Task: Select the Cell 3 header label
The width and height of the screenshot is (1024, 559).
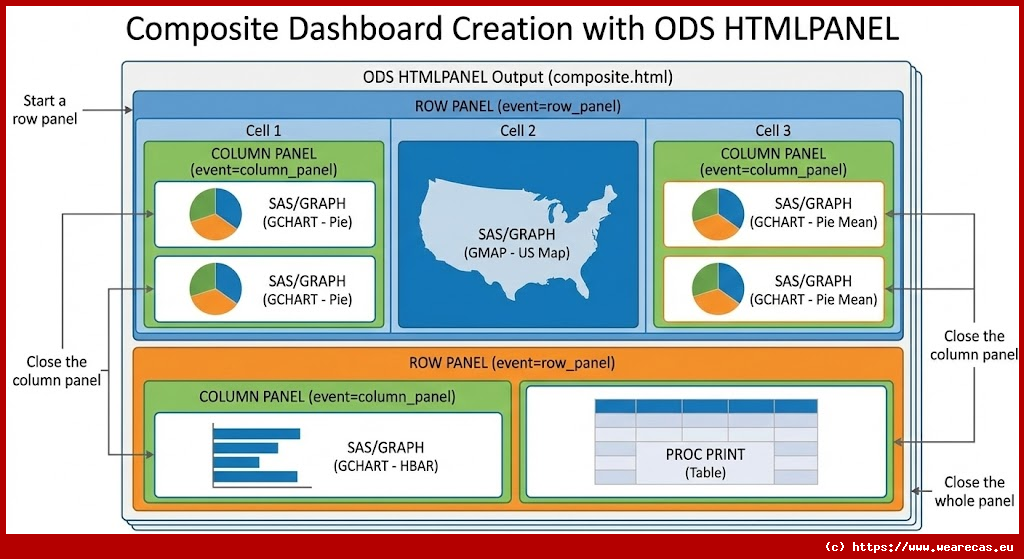Action: 773,130
